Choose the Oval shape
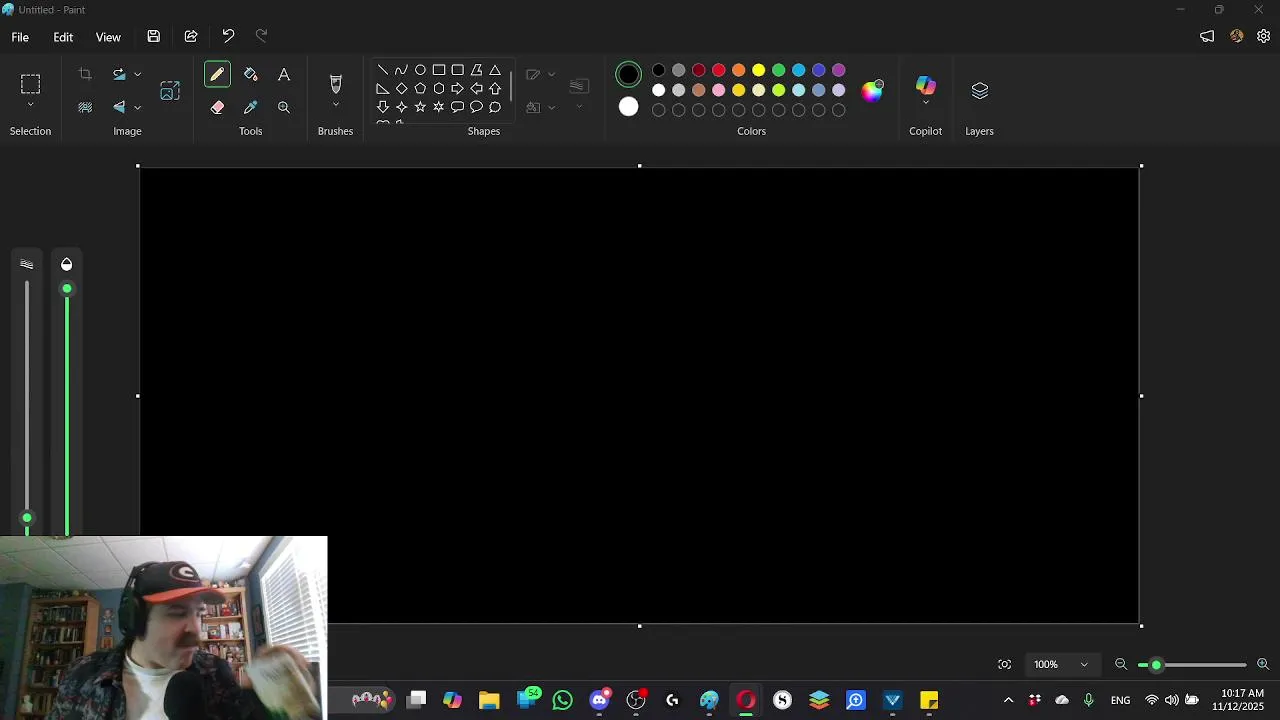This screenshot has height=720, width=1280. point(420,70)
